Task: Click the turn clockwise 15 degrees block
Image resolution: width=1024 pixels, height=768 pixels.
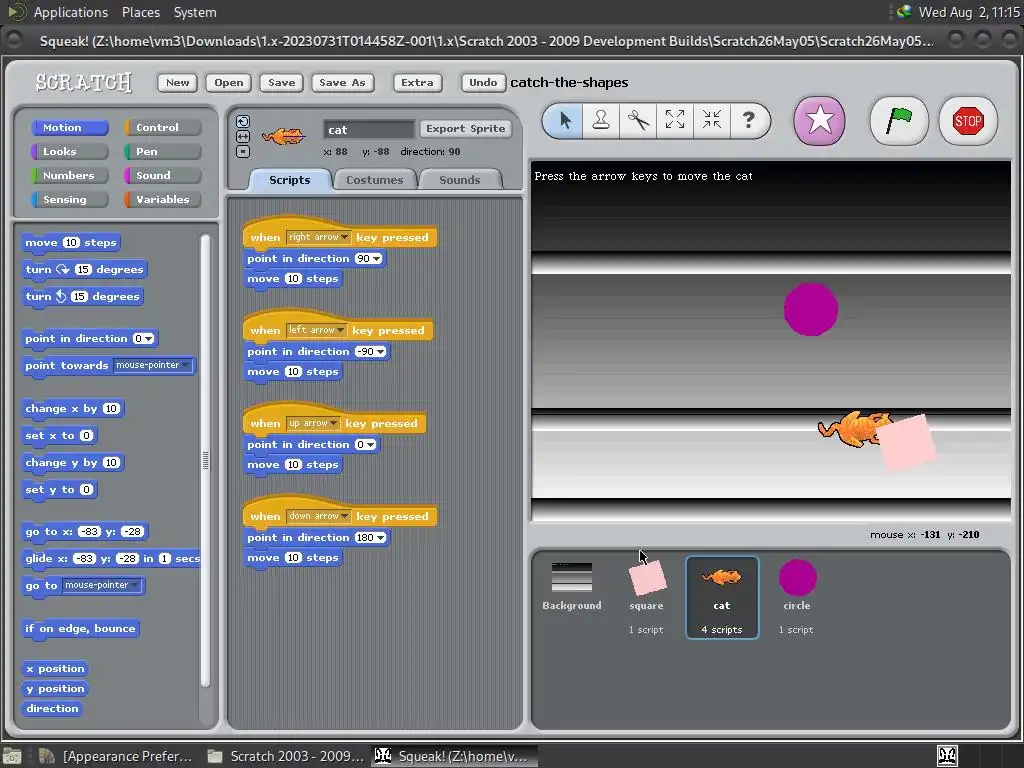Action: point(84,270)
